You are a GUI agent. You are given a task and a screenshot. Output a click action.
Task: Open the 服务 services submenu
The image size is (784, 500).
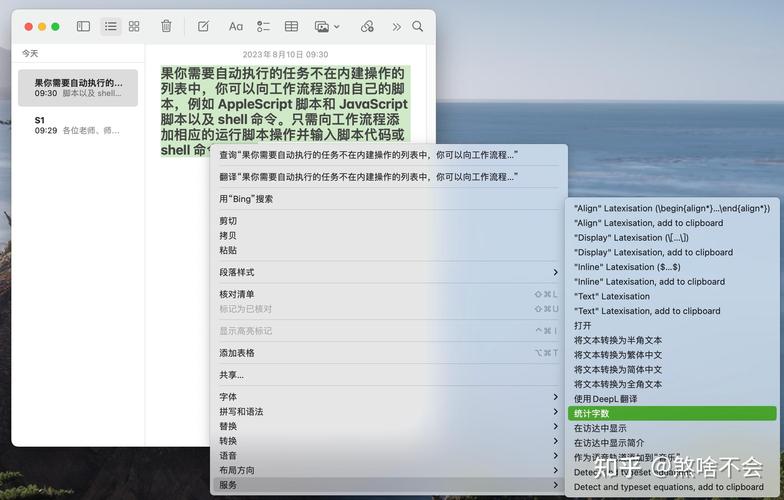point(388,484)
